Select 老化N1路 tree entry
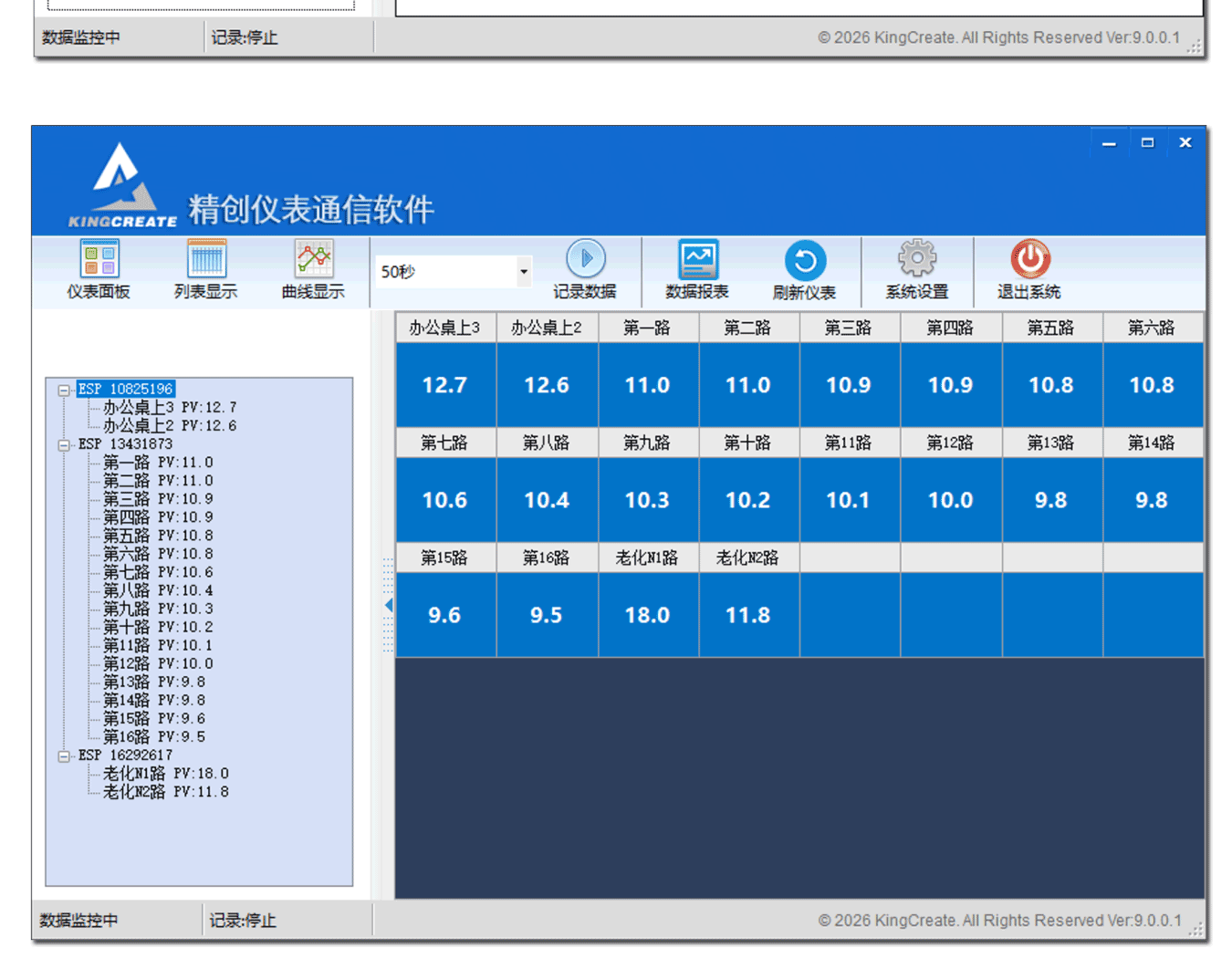Screen dimensions: 1232x969 point(134,774)
